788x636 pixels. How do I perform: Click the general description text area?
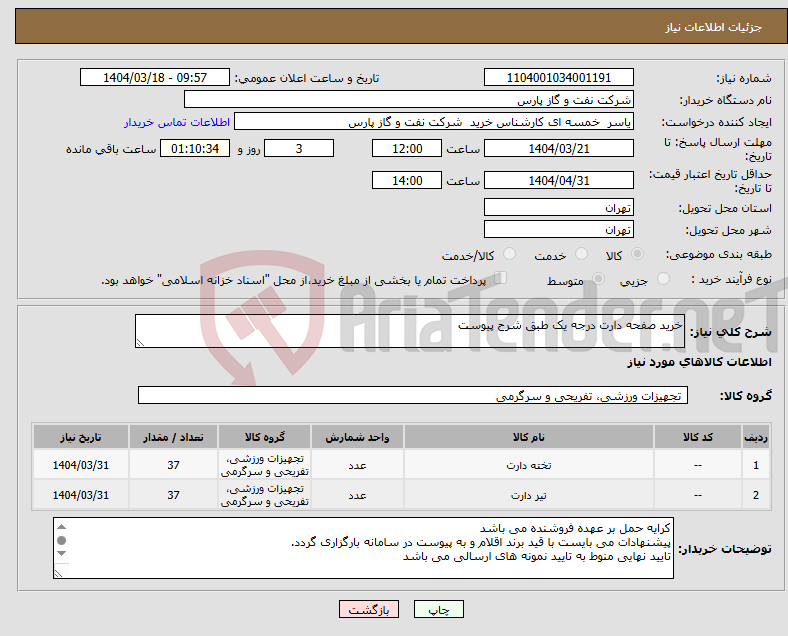click(x=410, y=331)
